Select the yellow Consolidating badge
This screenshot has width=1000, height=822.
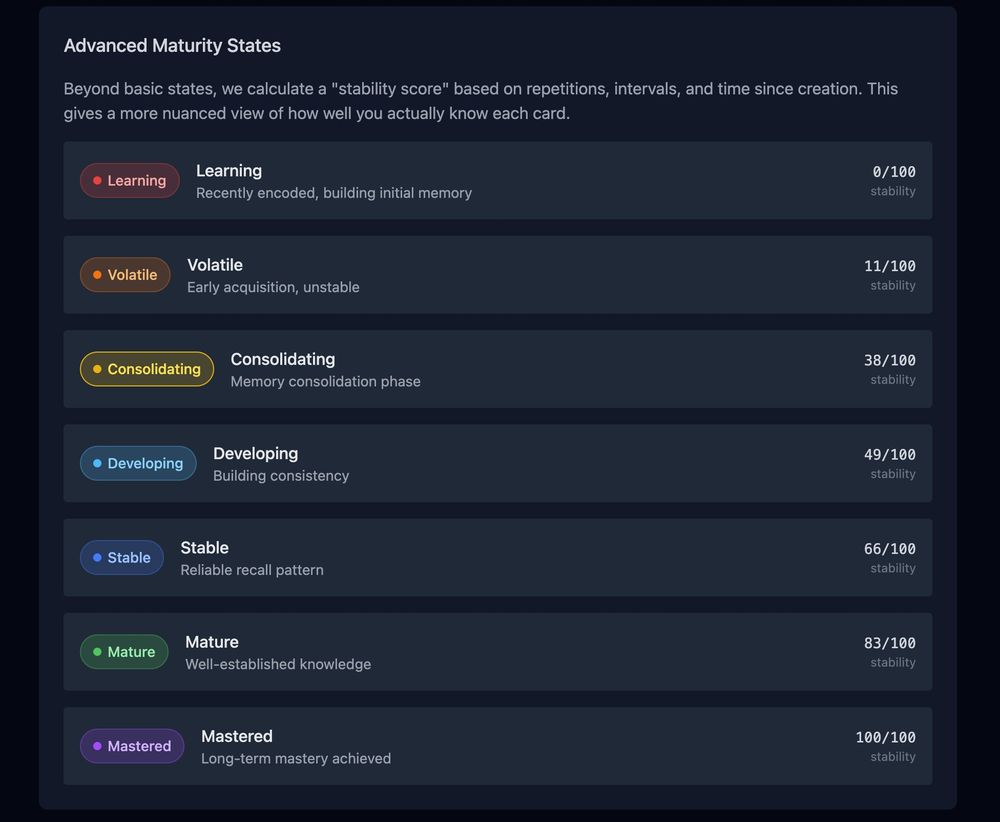point(147,369)
